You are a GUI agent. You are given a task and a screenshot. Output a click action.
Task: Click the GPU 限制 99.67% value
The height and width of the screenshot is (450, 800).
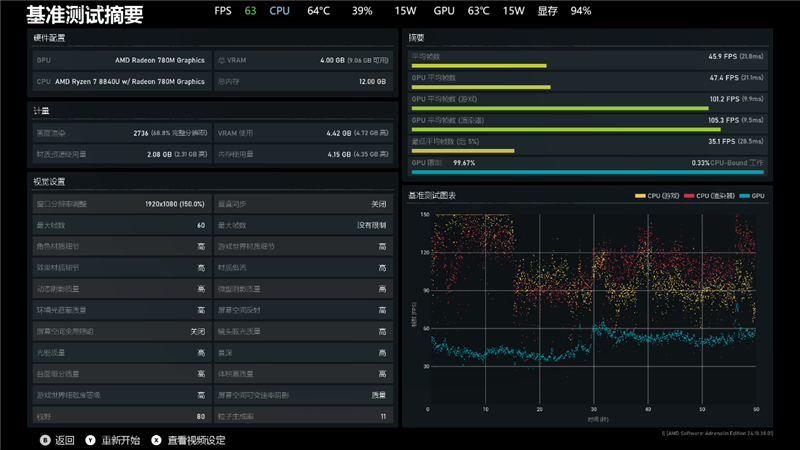tap(464, 163)
